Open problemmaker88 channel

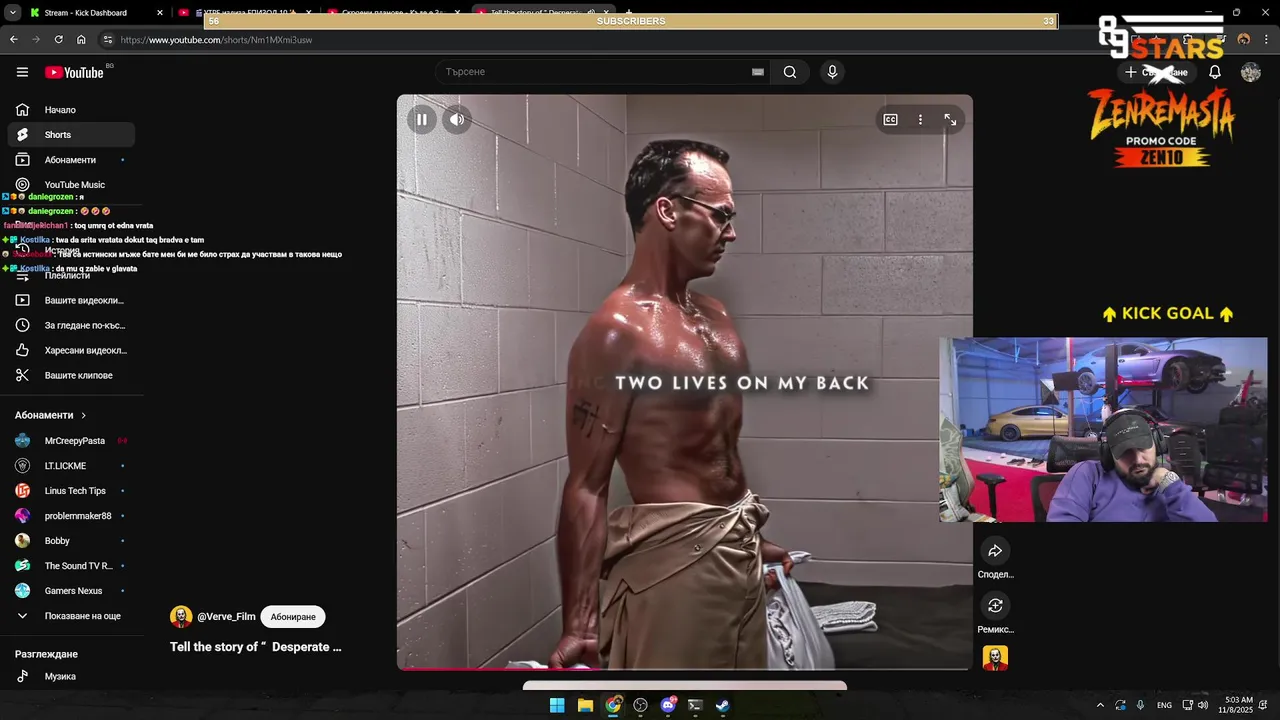[x=70, y=516]
